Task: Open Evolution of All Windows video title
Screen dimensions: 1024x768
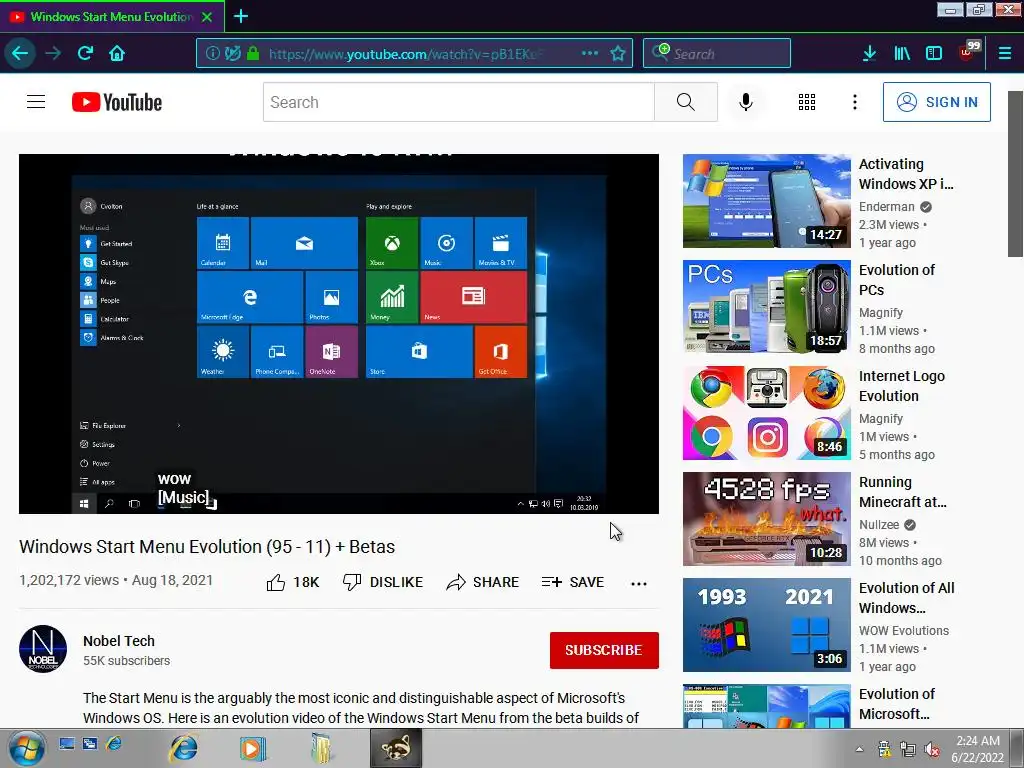Action: point(906,598)
